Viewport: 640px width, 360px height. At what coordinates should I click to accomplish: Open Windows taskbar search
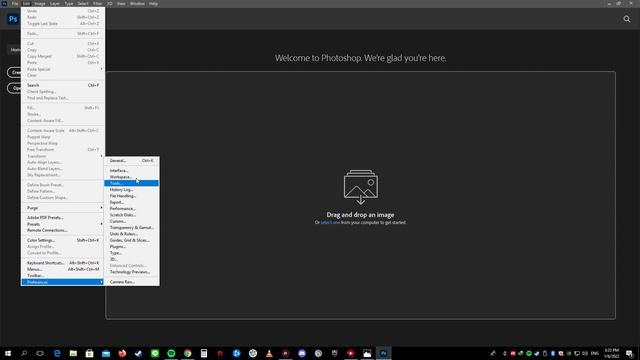click(x=24, y=353)
